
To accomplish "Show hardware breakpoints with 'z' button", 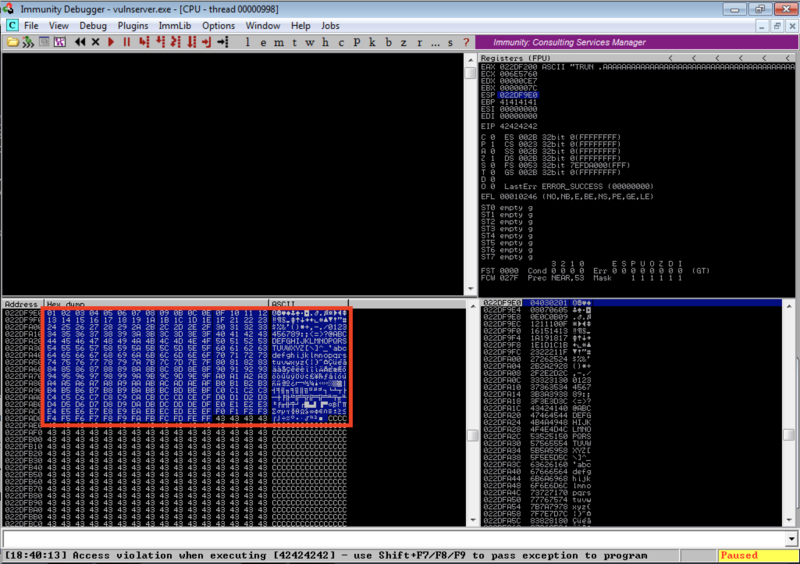I will 404,42.
